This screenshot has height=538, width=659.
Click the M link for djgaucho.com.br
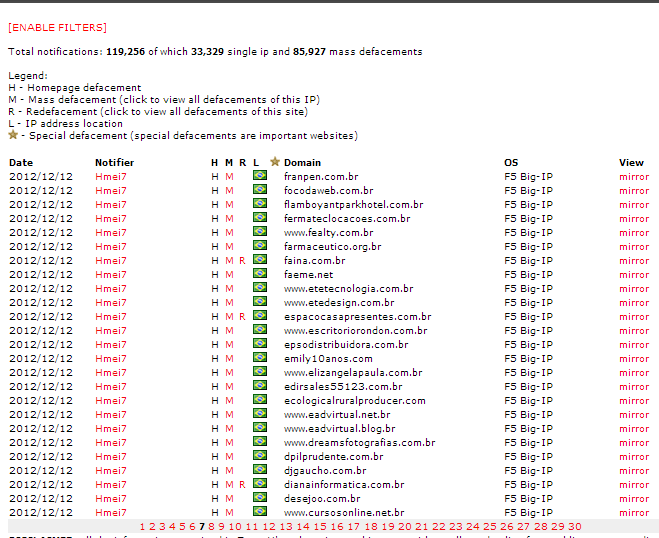click(x=229, y=471)
